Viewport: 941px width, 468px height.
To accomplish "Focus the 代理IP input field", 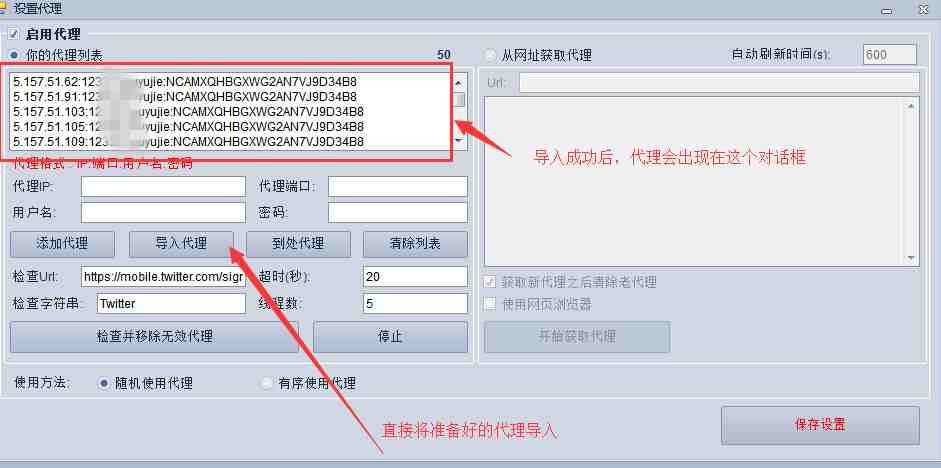I will click(x=163, y=187).
